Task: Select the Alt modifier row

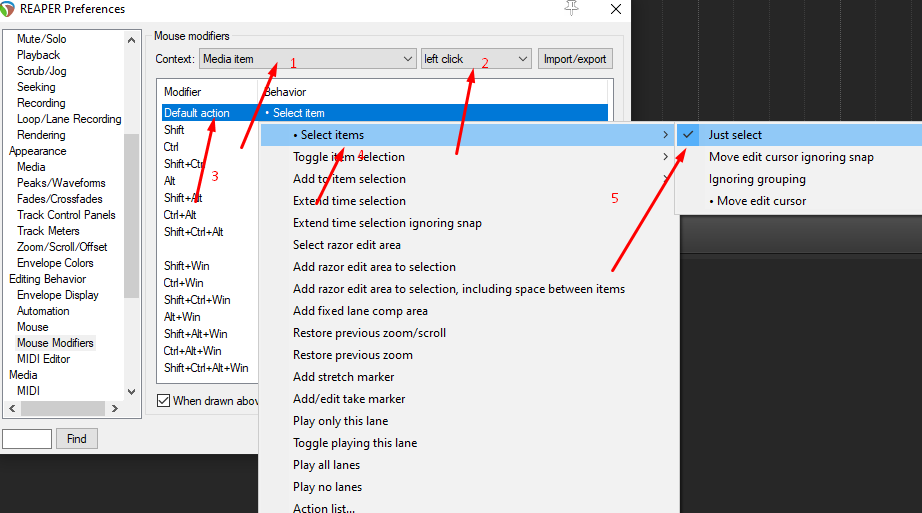Action: coord(170,181)
